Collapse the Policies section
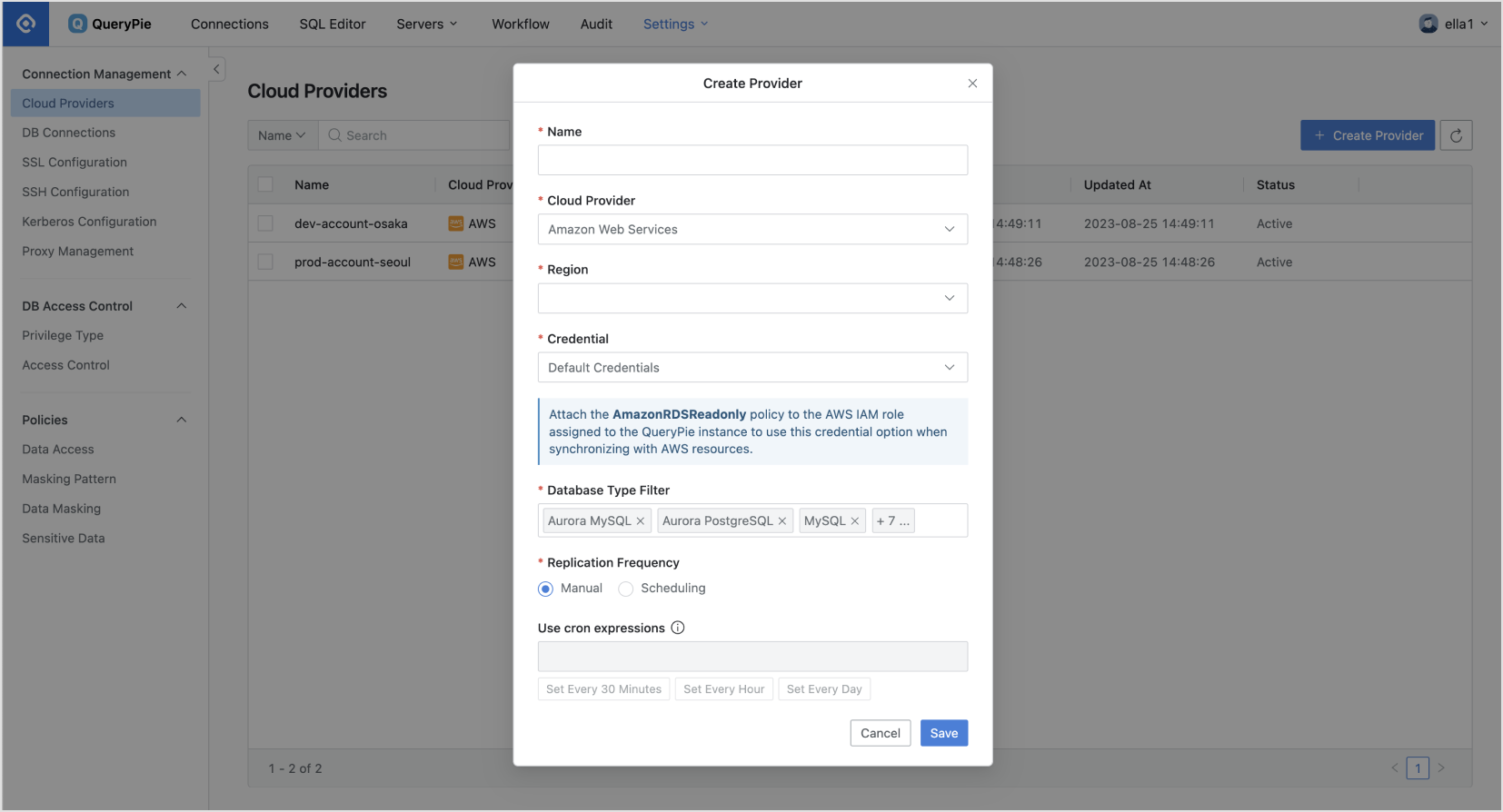Screen dimensions: 1503x812 tap(182, 420)
